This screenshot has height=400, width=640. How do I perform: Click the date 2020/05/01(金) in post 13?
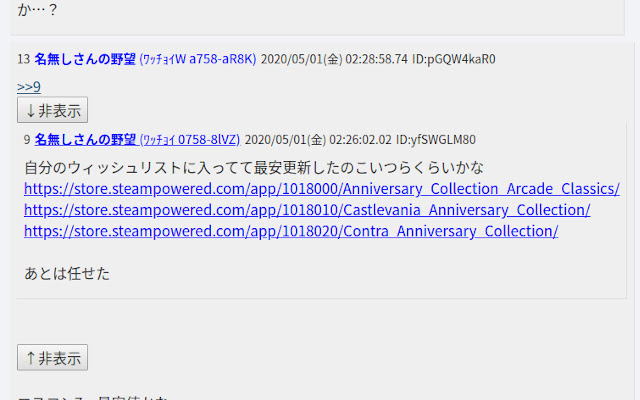301,59
